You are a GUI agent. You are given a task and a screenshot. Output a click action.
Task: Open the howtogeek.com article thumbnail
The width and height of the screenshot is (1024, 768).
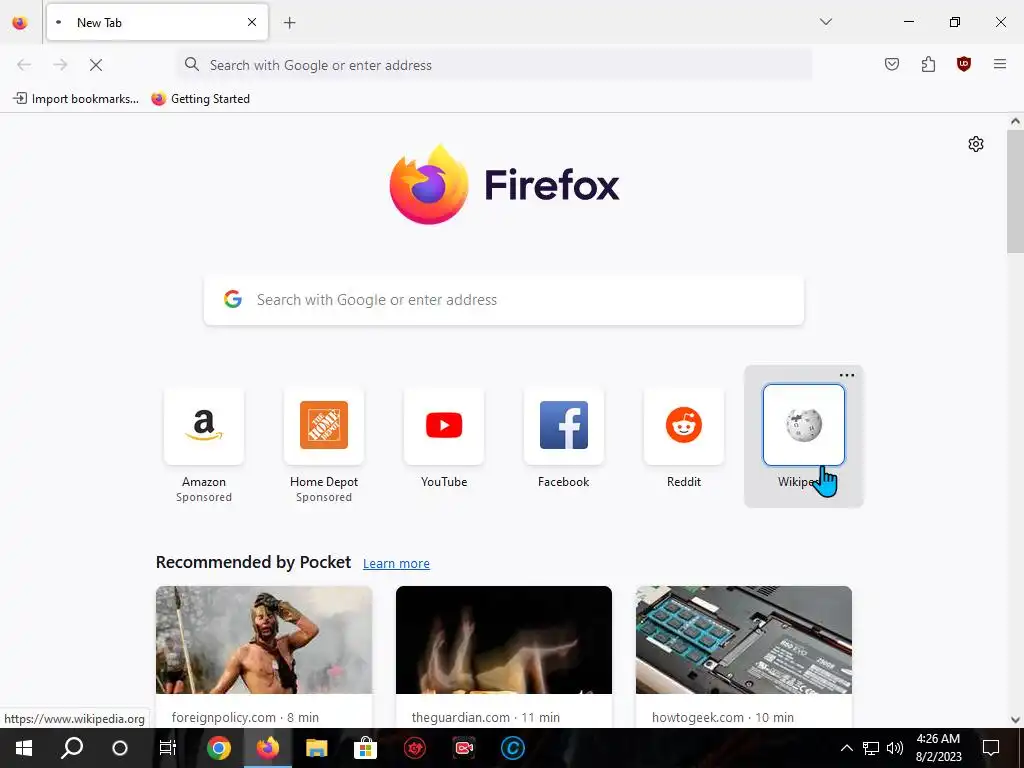744,640
